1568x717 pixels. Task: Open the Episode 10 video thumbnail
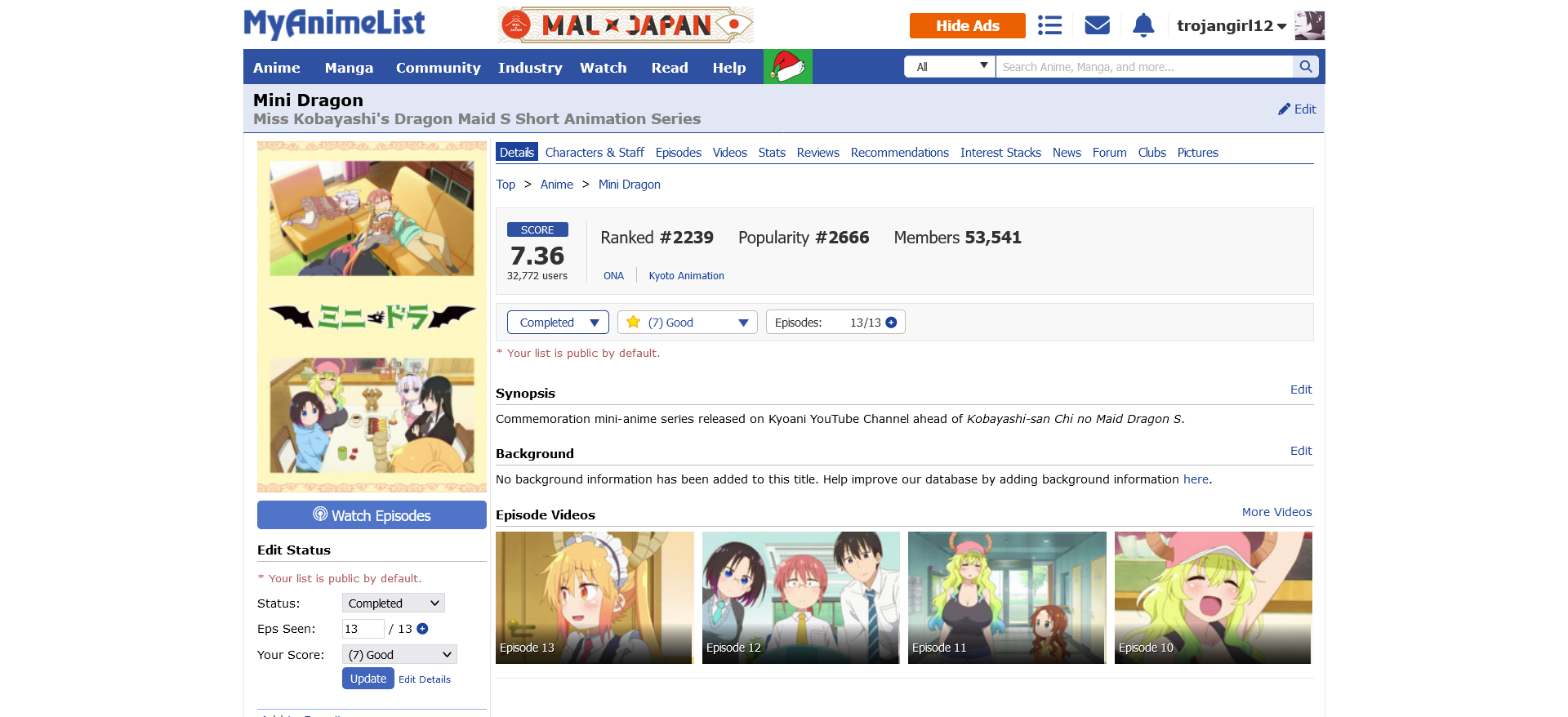click(1214, 598)
